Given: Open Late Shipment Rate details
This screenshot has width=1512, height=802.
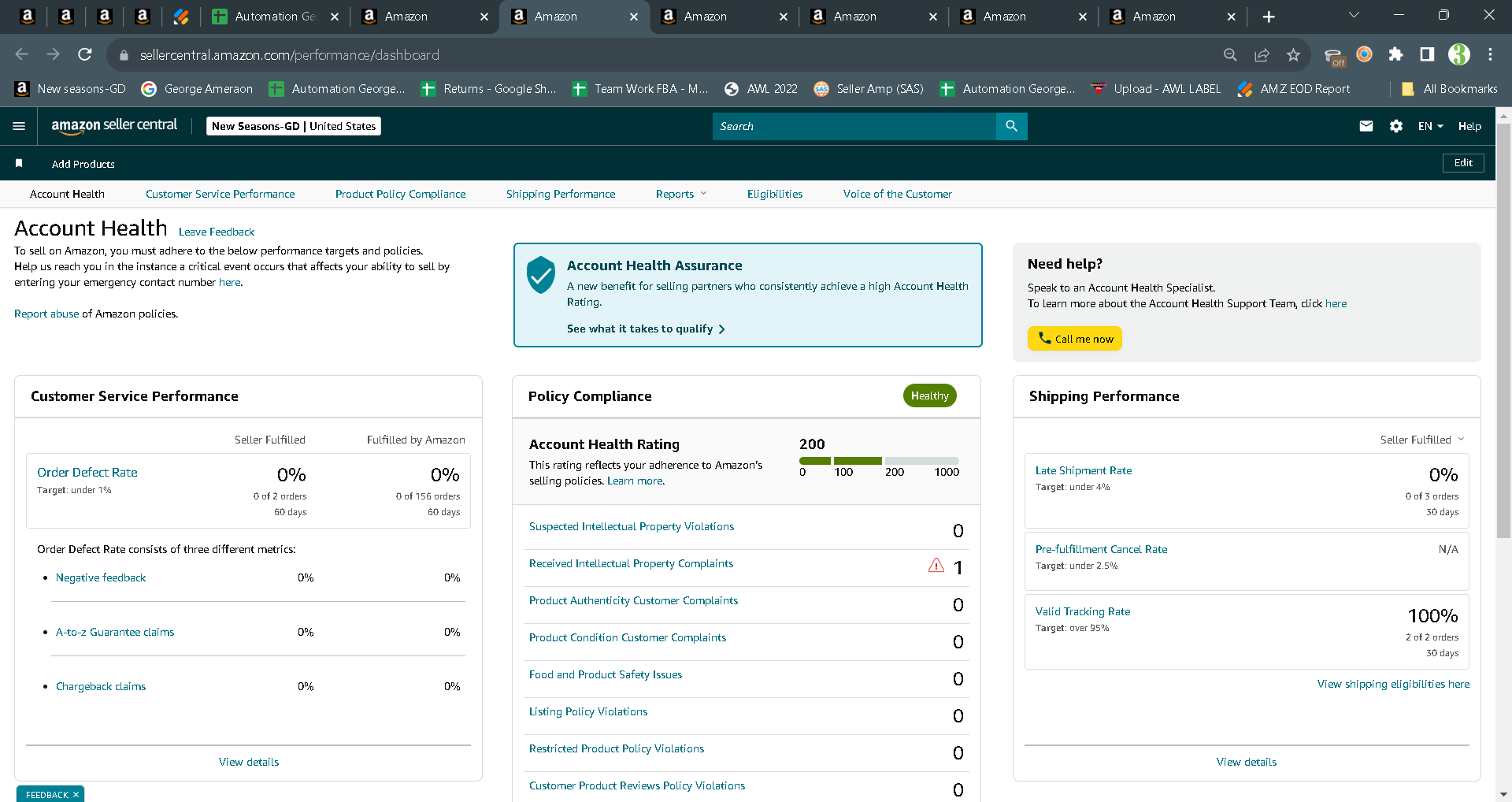Looking at the screenshot, I should tap(1084, 470).
